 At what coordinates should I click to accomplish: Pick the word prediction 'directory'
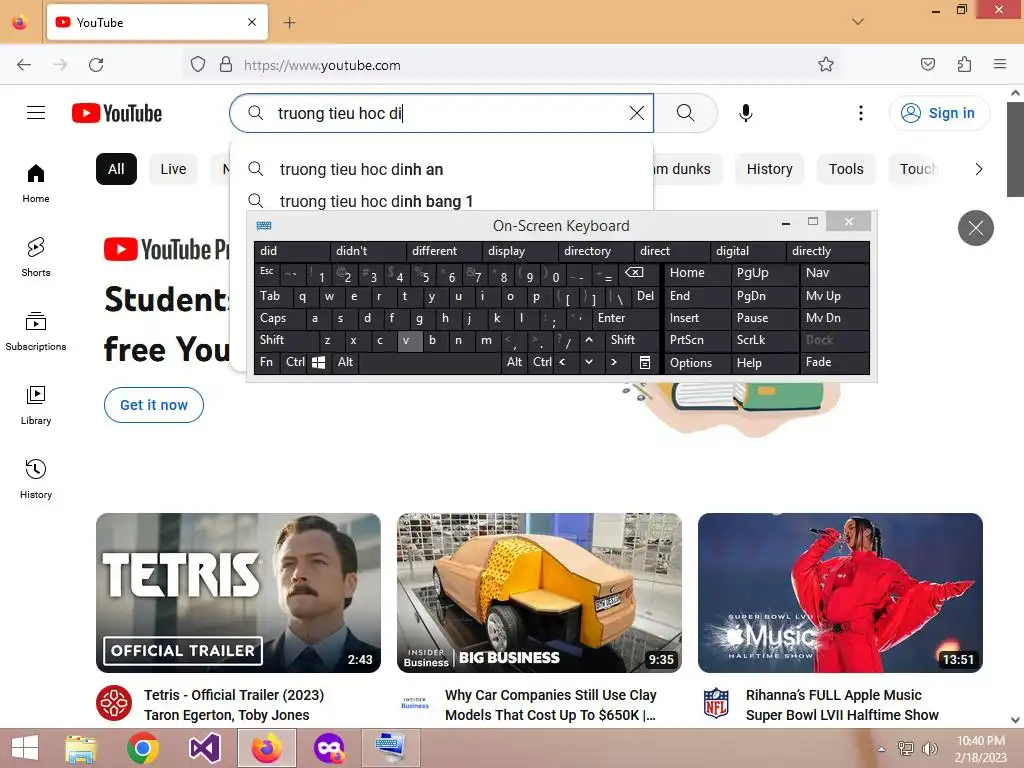tap(595, 251)
